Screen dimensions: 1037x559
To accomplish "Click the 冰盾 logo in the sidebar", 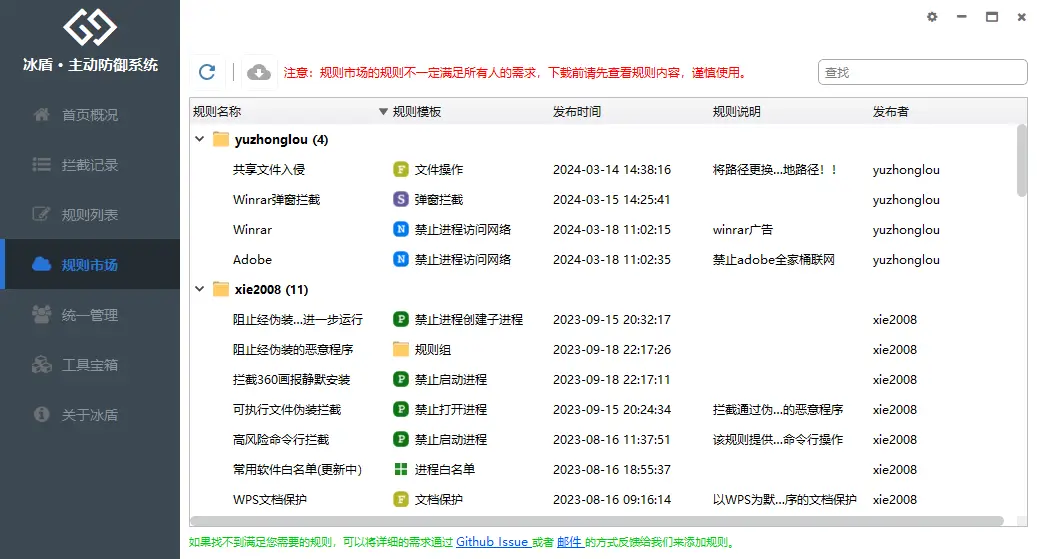I will [90, 28].
